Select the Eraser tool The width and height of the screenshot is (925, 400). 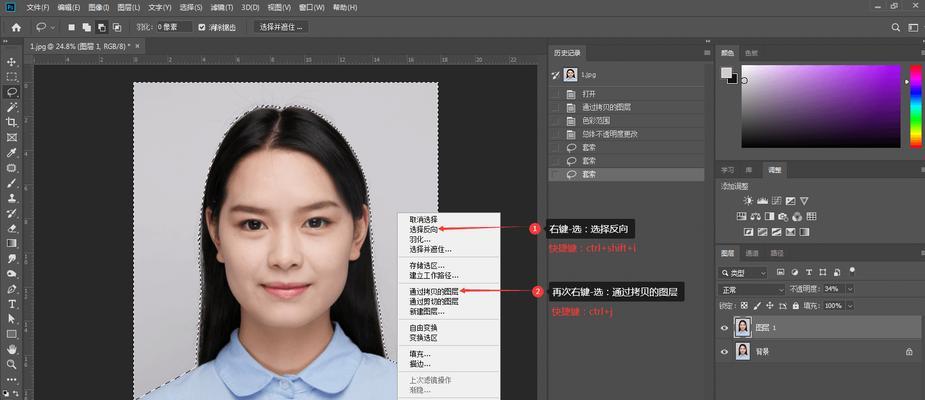11,228
